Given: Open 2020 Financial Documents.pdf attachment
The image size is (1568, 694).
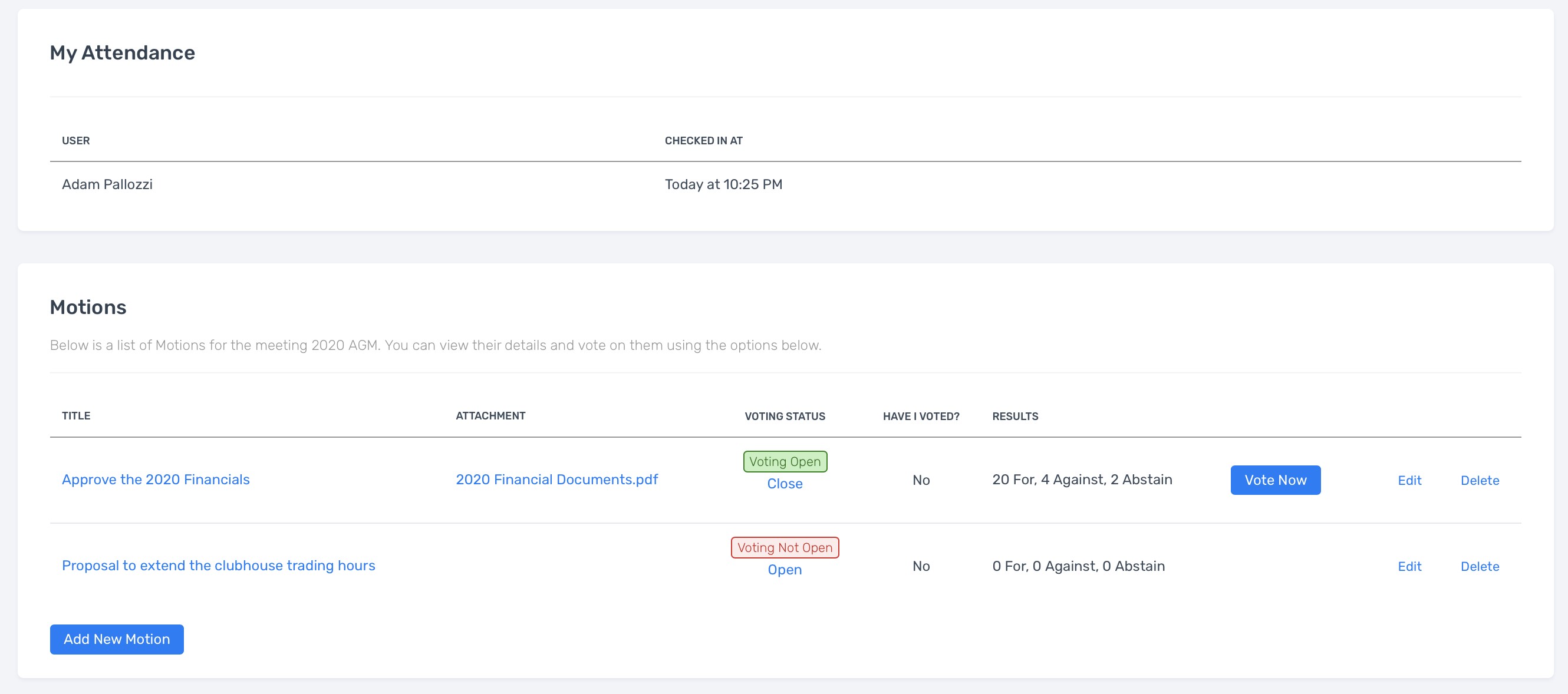Looking at the screenshot, I should [x=556, y=480].
